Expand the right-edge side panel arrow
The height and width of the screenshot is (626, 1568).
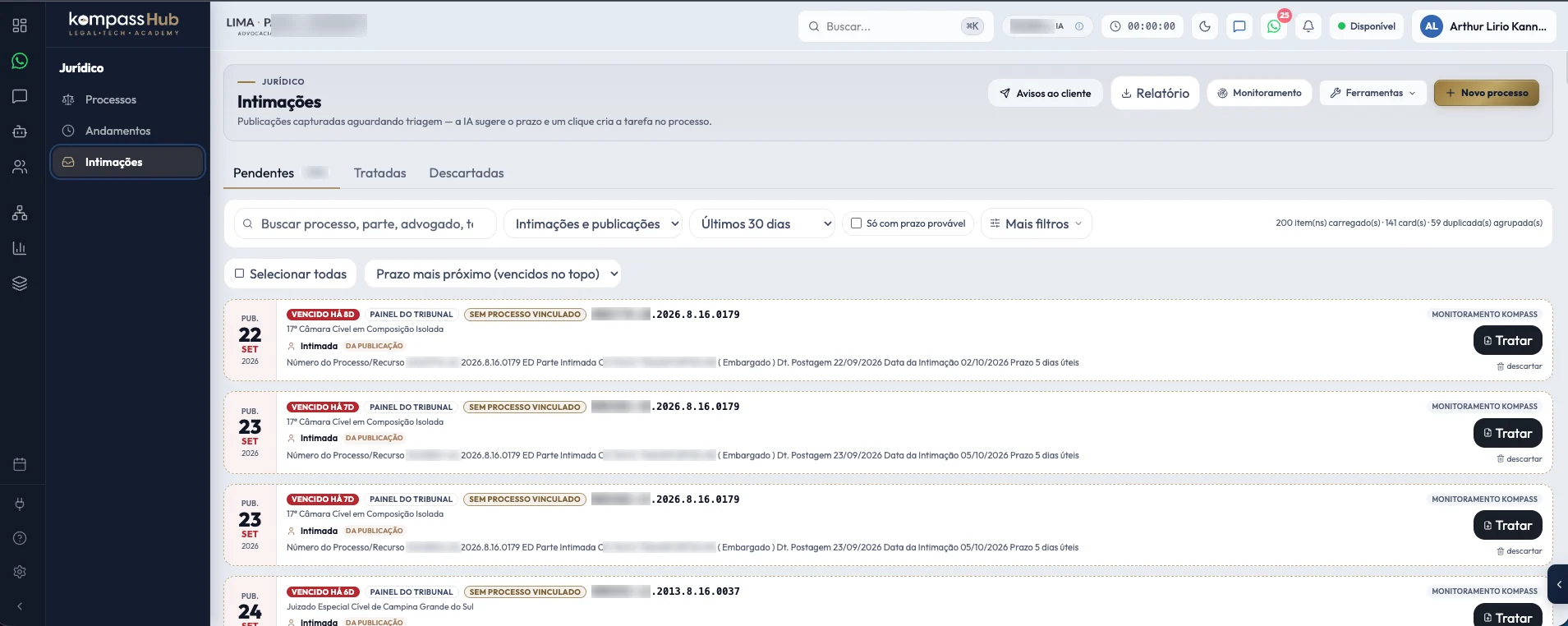[1558, 585]
